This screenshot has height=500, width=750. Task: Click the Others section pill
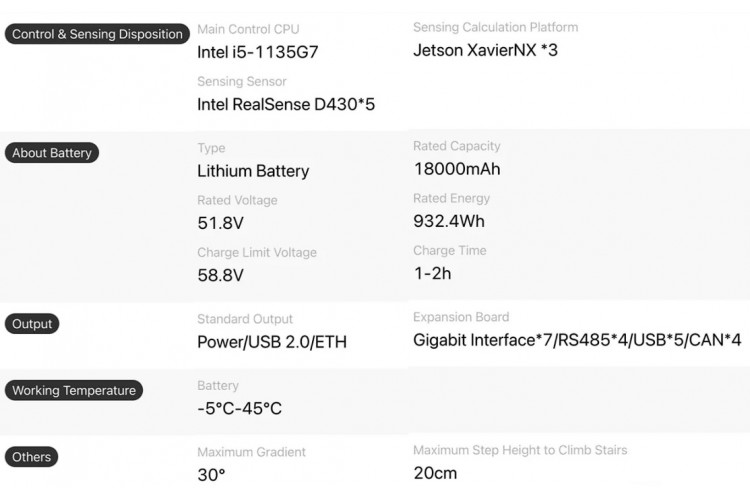pyautogui.click(x=32, y=457)
